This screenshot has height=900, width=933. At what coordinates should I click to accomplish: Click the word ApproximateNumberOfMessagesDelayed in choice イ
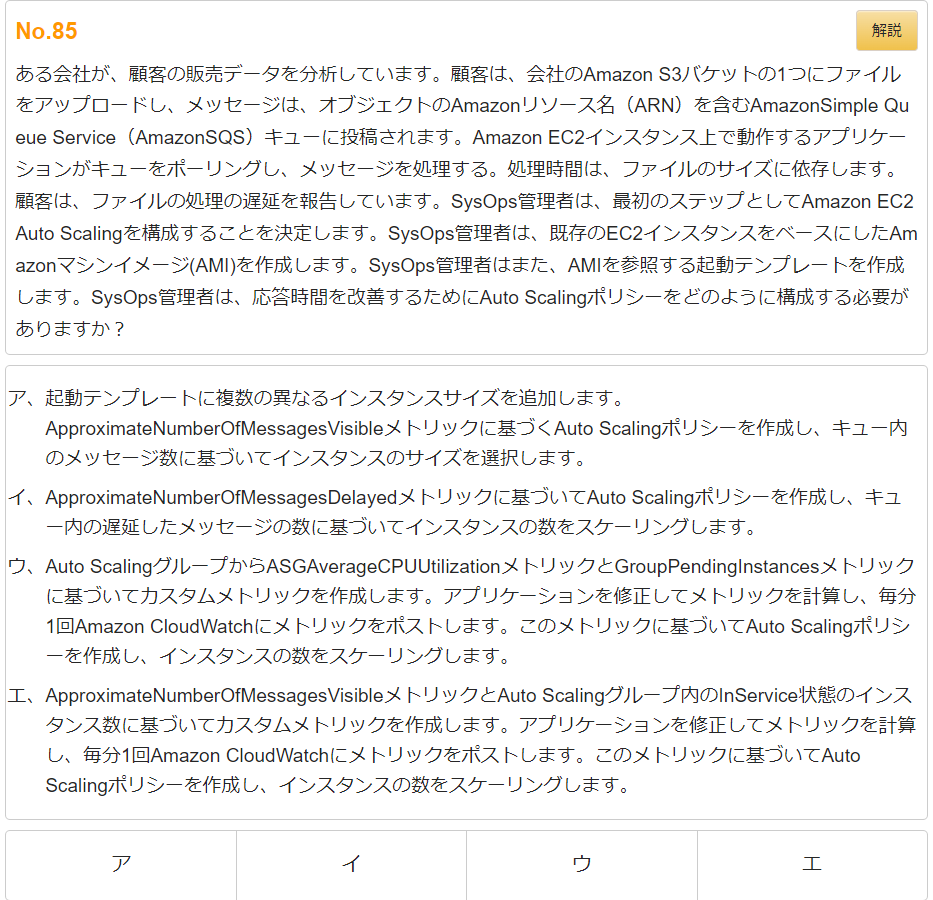pyautogui.click(x=221, y=497)
